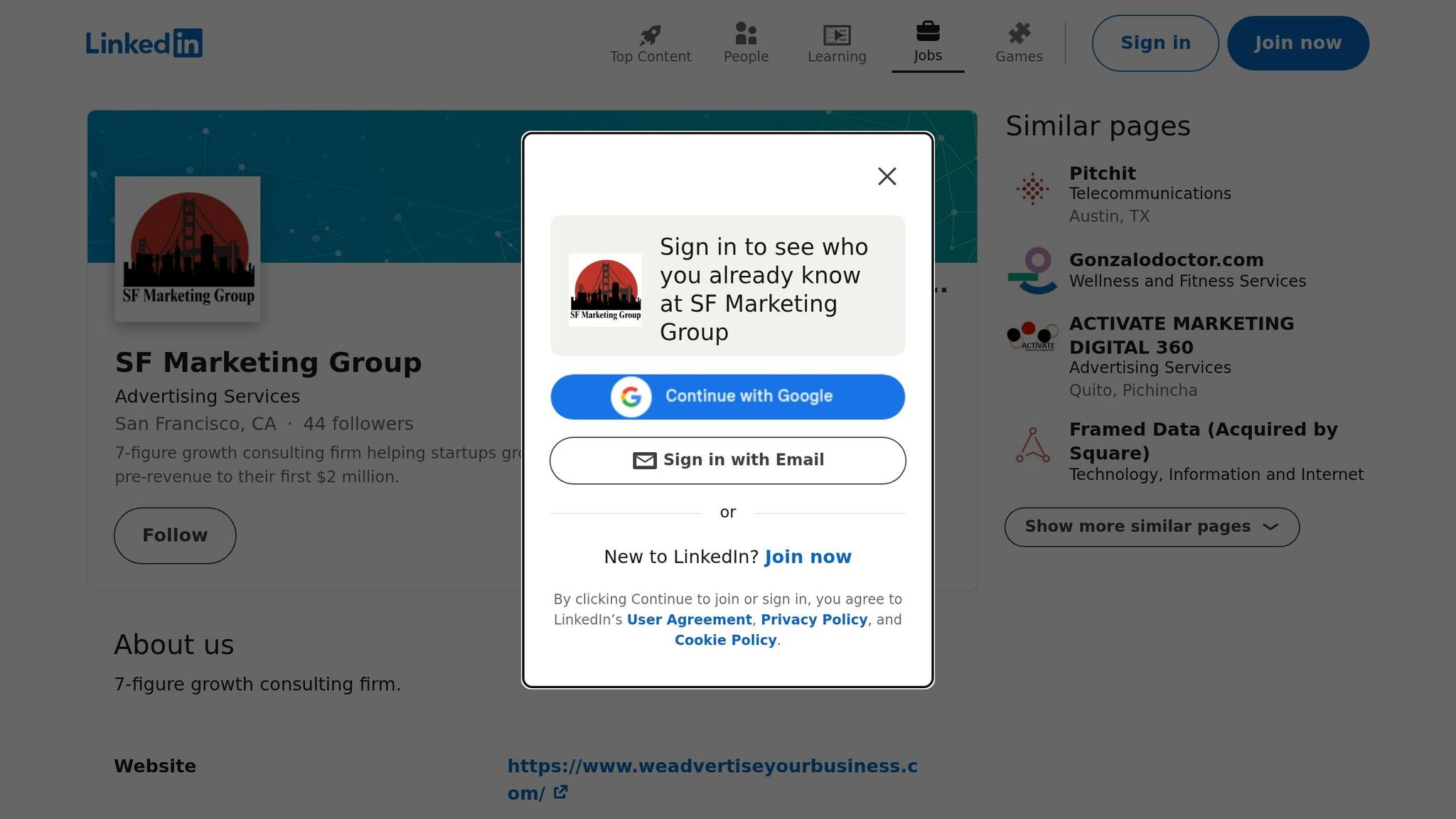Click Gonzalodoctor.com logo icon
Screen dimensions: 1456x819
pos(1032,270)
